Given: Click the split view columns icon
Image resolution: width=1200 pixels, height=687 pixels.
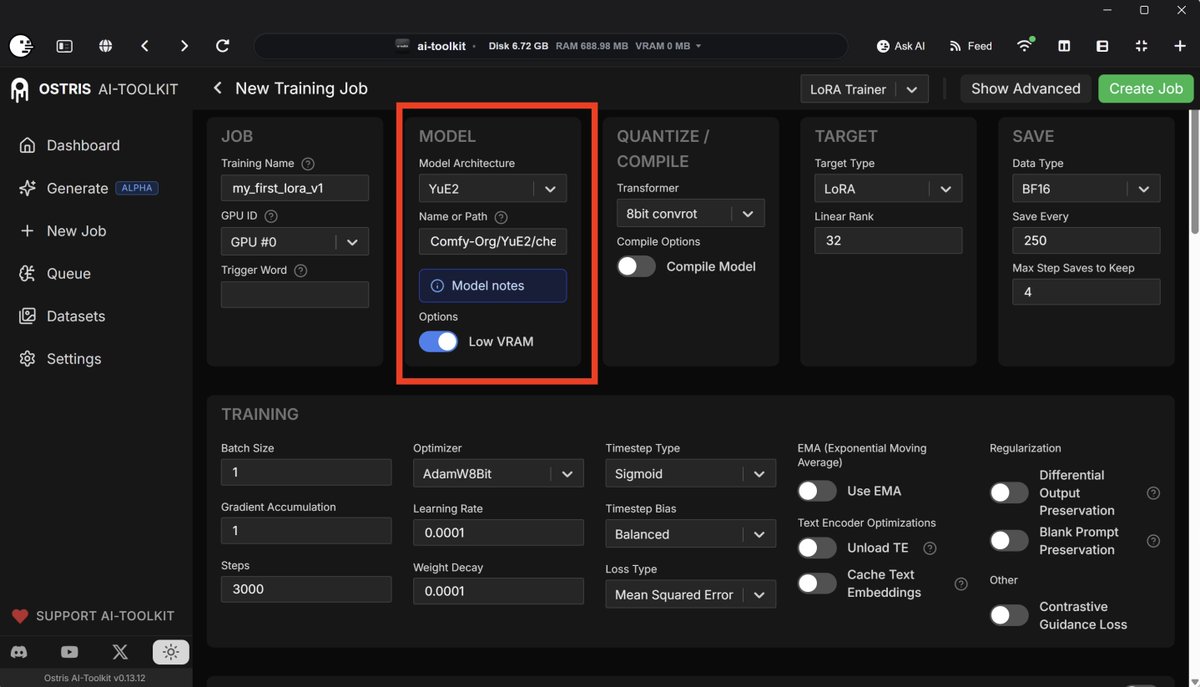Looking at the screenshot, I should pos(1064,46).
